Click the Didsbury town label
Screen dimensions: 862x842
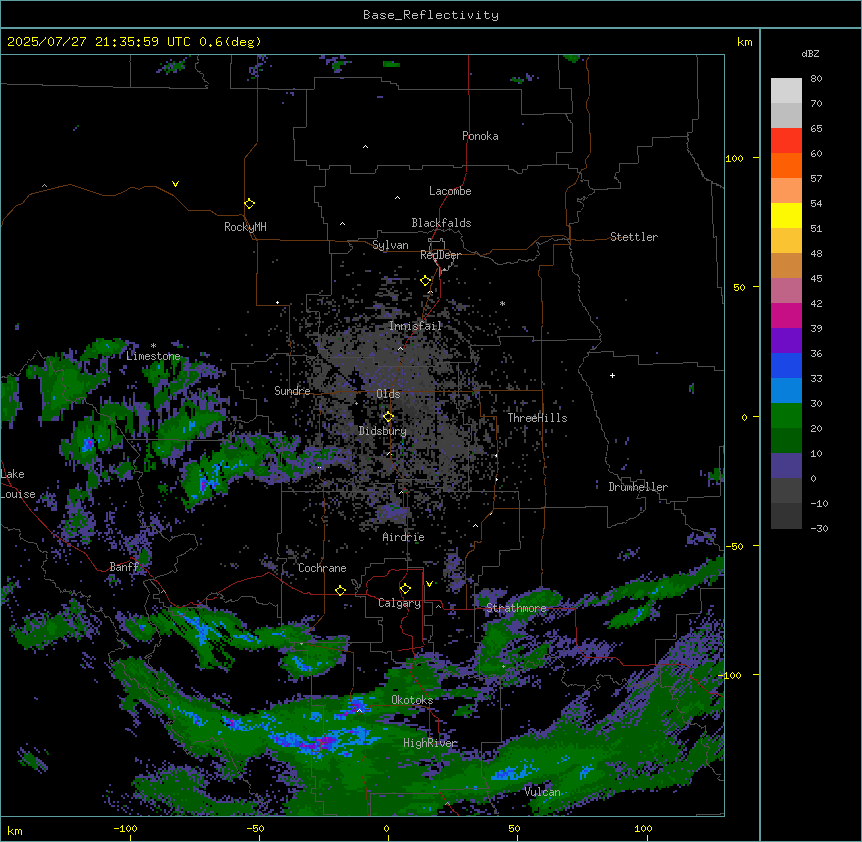pos(383,431)
